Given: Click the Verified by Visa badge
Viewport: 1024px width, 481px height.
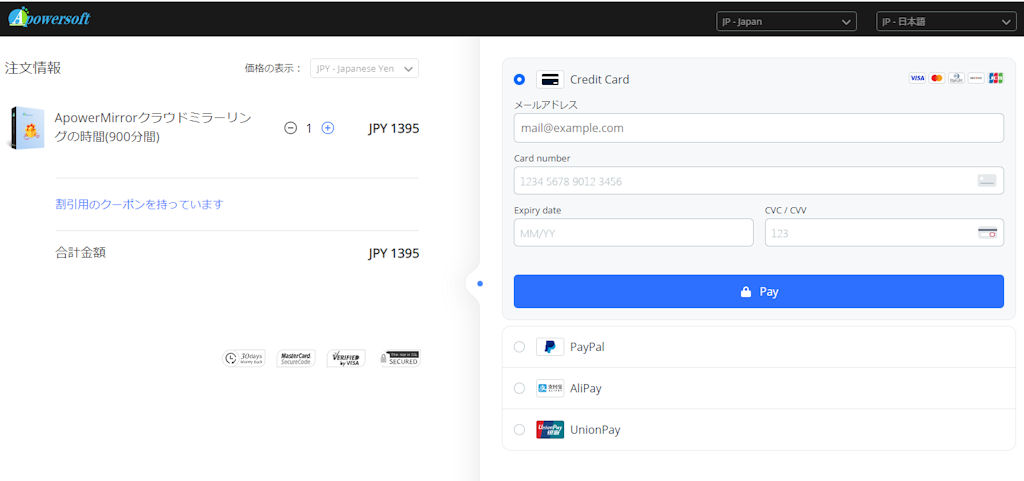Looking at the screenshot, I should (346, 358).
